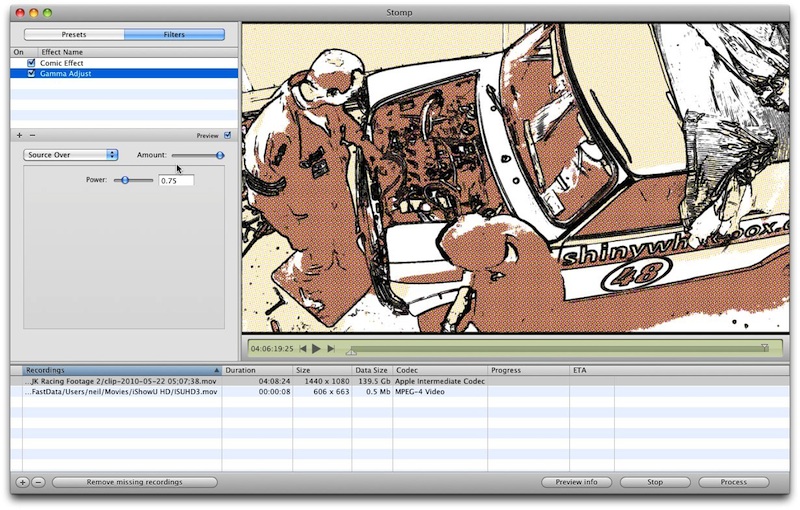Step forward one frame in the preview
This screenshot has height=510, width=800.
click(x=331, y=349)
